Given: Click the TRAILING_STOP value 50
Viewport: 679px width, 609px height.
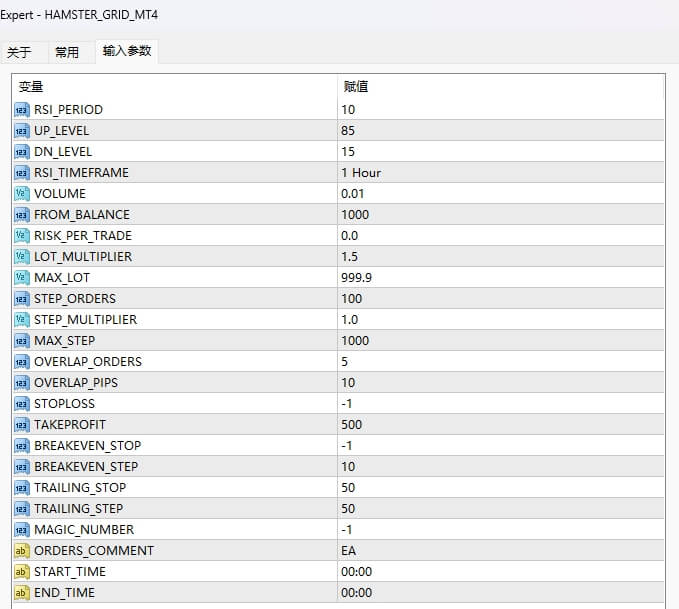Looking at the screenshot, I should tap(348, 487).
